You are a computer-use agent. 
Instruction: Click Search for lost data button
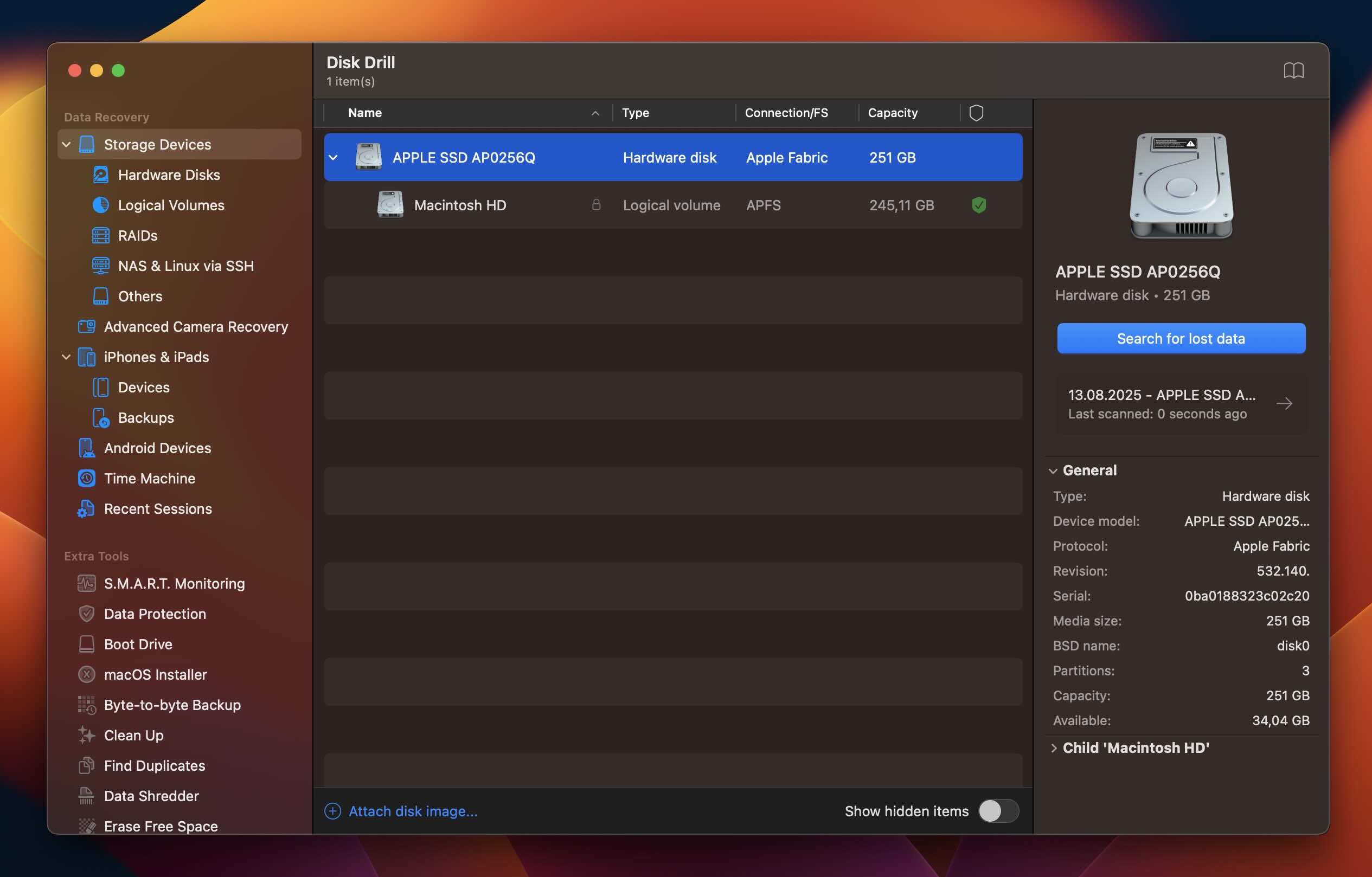[1181, 338]
